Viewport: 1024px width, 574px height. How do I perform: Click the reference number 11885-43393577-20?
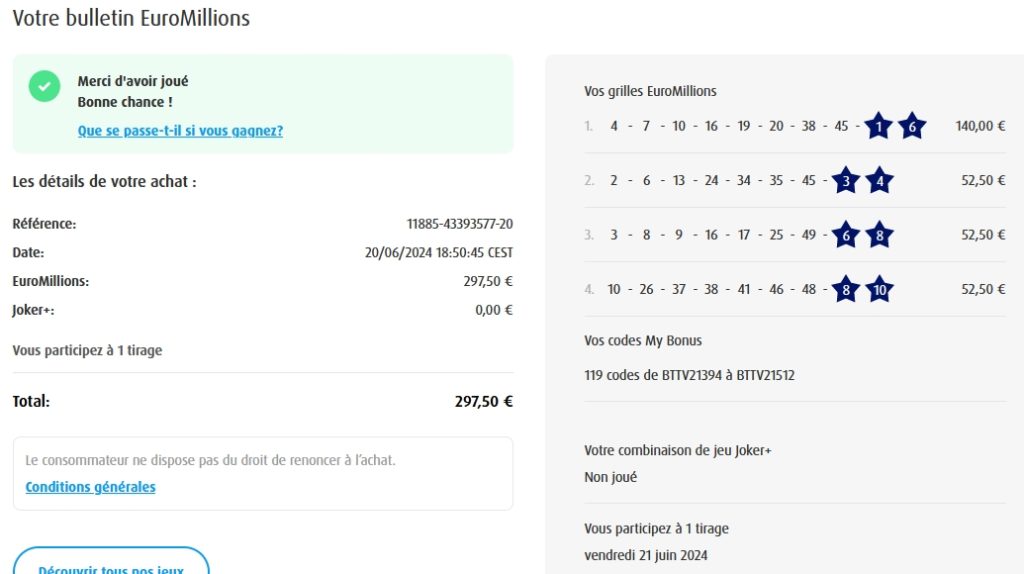(x=459, y=224)
